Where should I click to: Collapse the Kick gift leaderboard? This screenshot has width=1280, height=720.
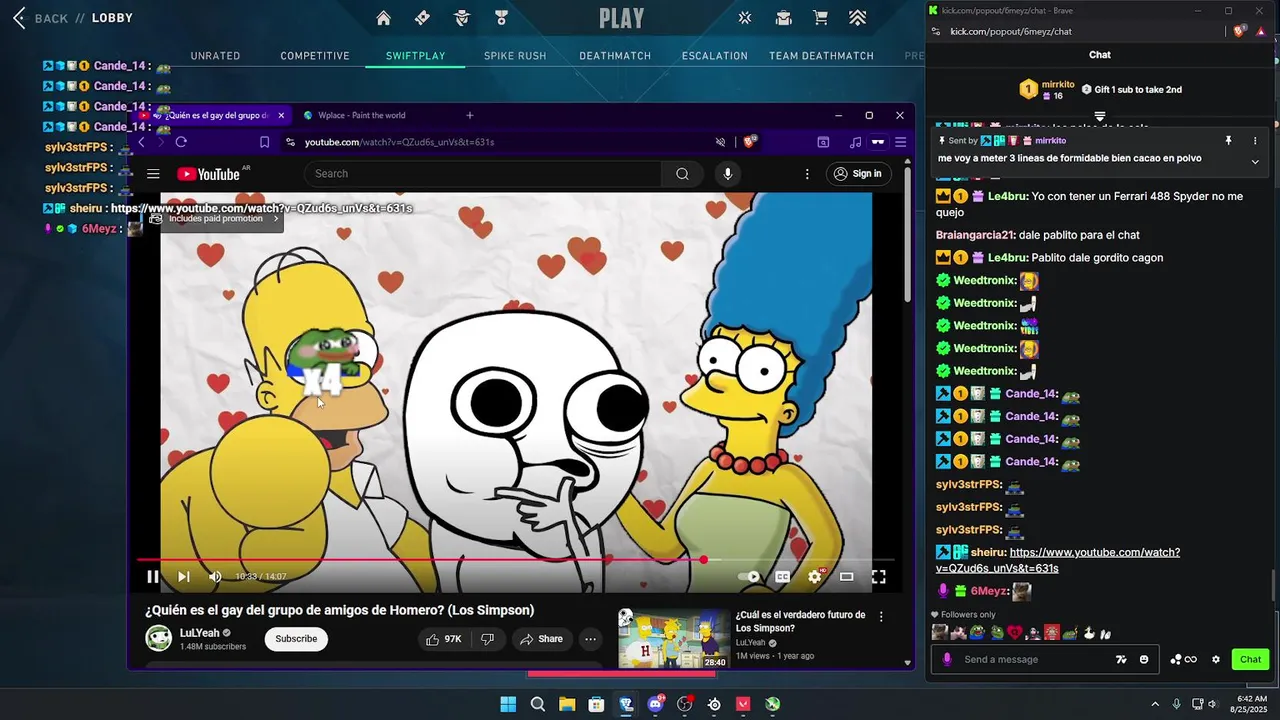click(1099, 116)
